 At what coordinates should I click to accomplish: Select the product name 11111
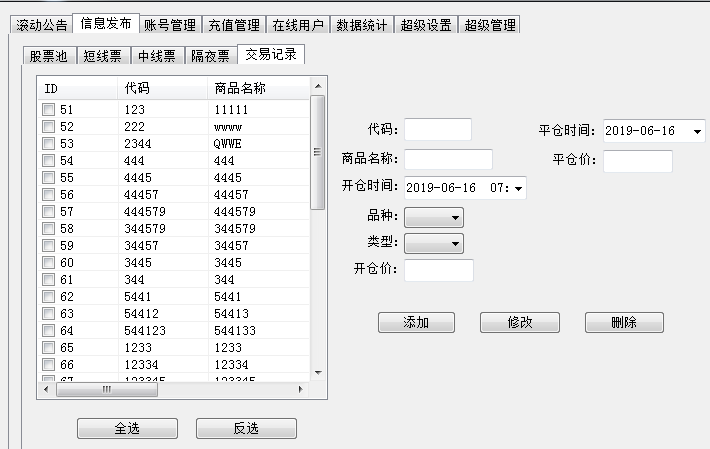click(231, 110)
